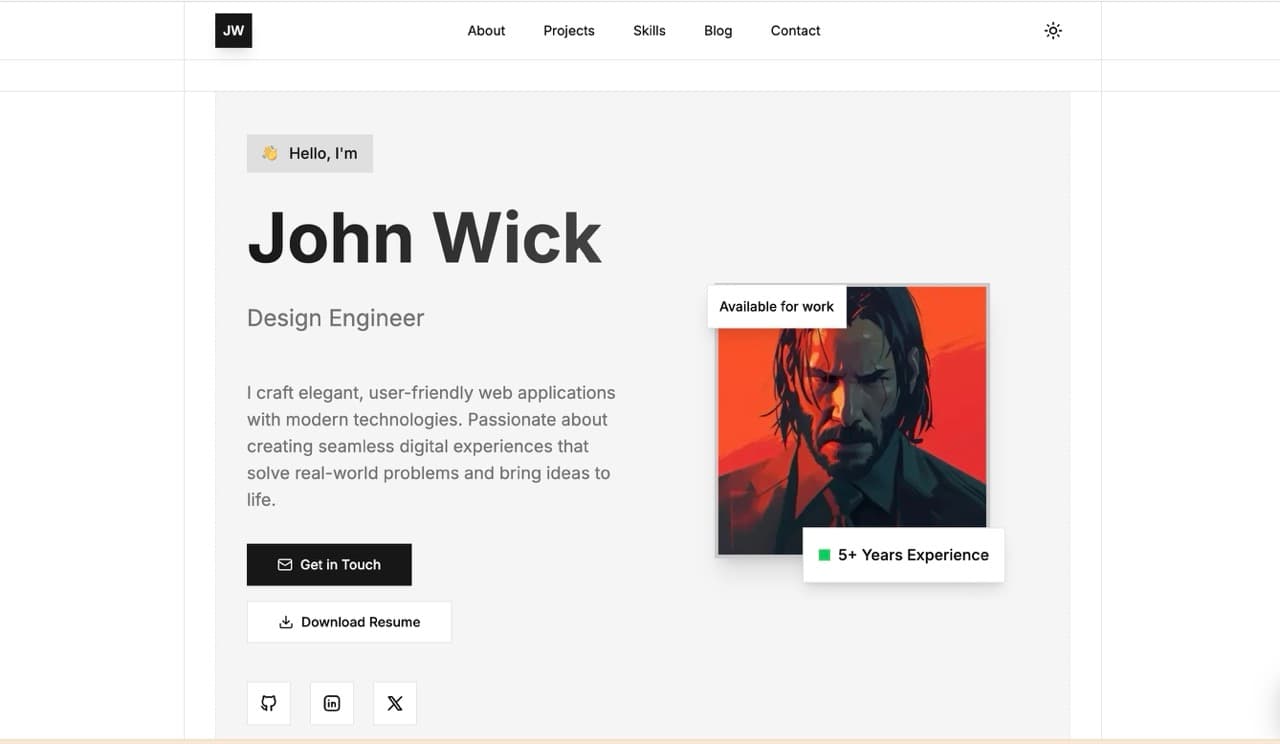Navigate to the Contact section

click(x=795, y=30)
